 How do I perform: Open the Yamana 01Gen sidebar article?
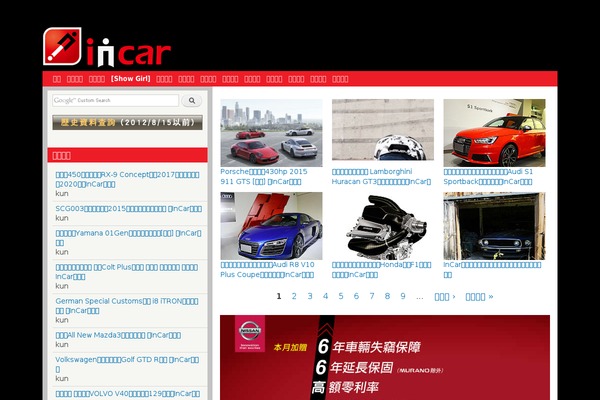[x=129, y=238]
